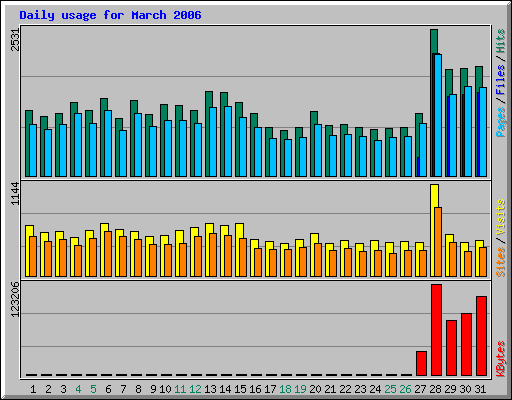Click day 20 on the x-axis

pos(315,389)
